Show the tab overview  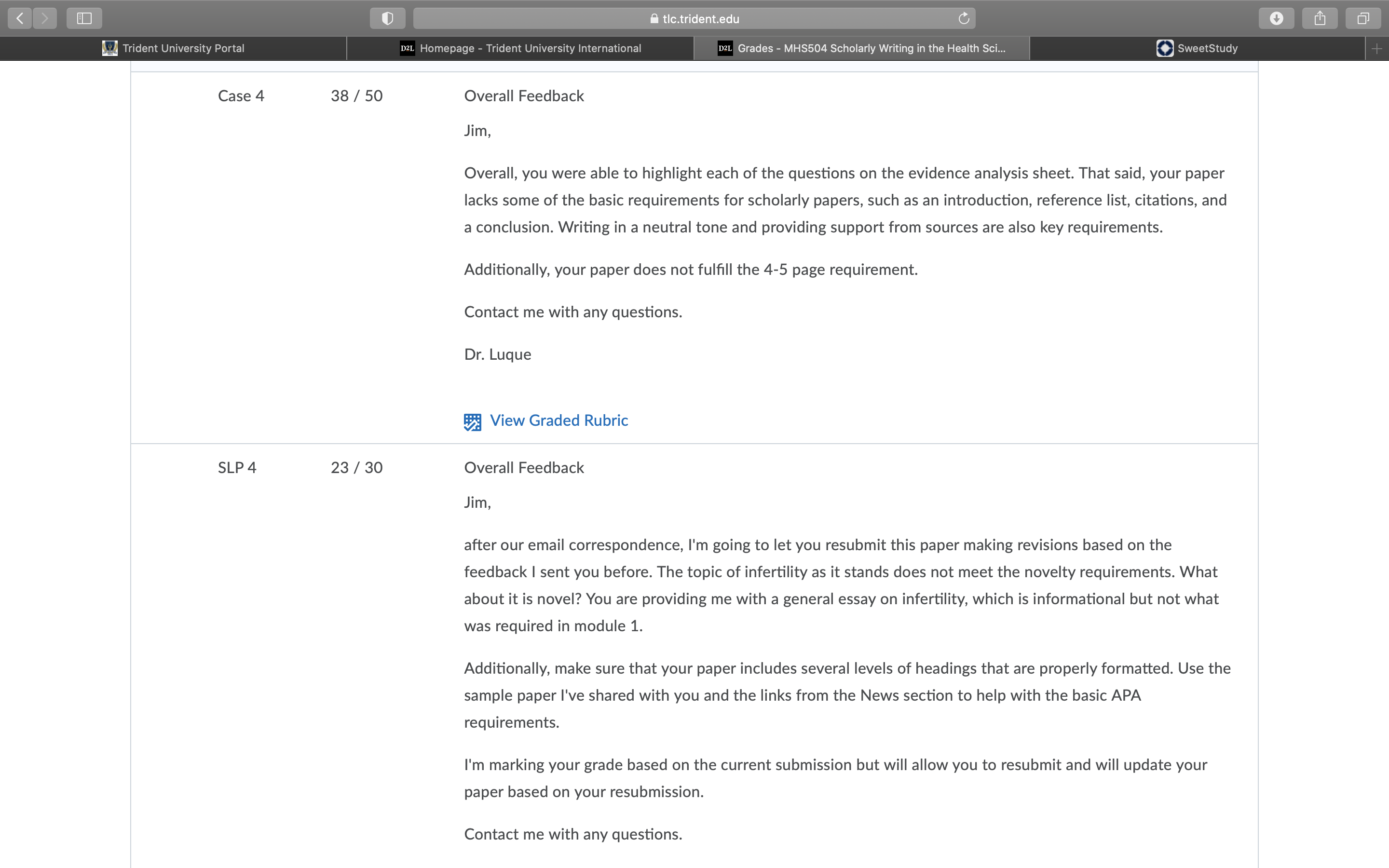point(1362,18)
